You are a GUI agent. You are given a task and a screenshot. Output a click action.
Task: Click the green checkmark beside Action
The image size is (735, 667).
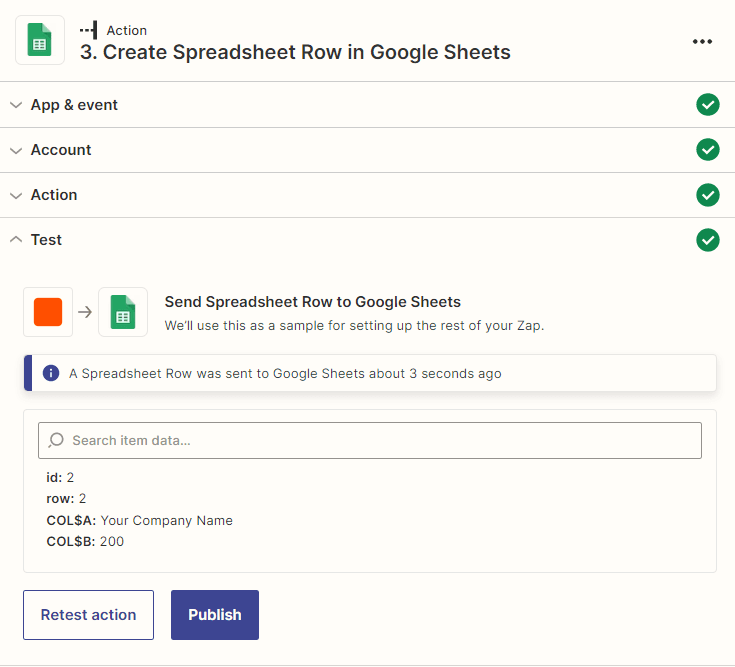708,195
